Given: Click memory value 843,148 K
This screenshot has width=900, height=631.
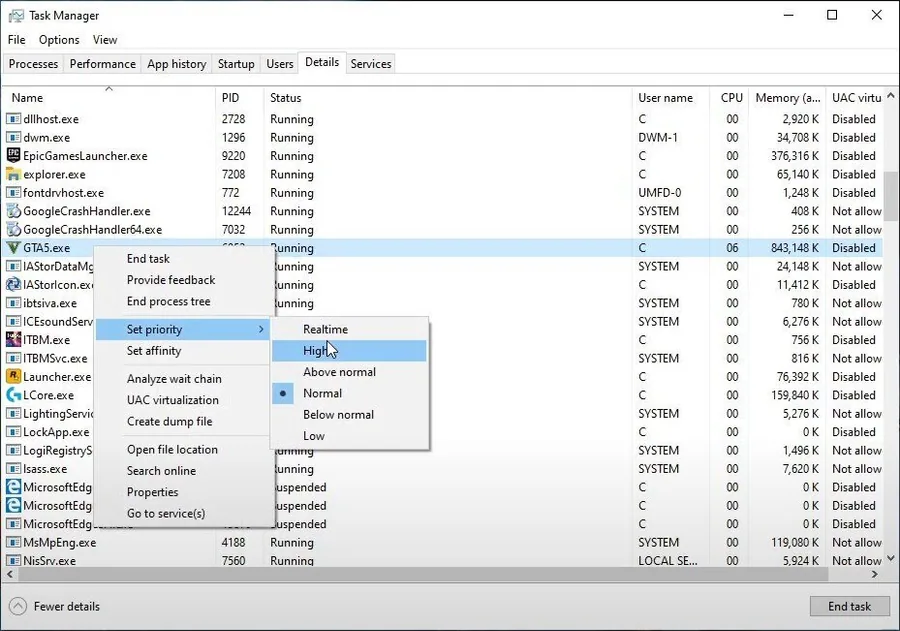Looking at the screenshot, I should click(794, 248).
